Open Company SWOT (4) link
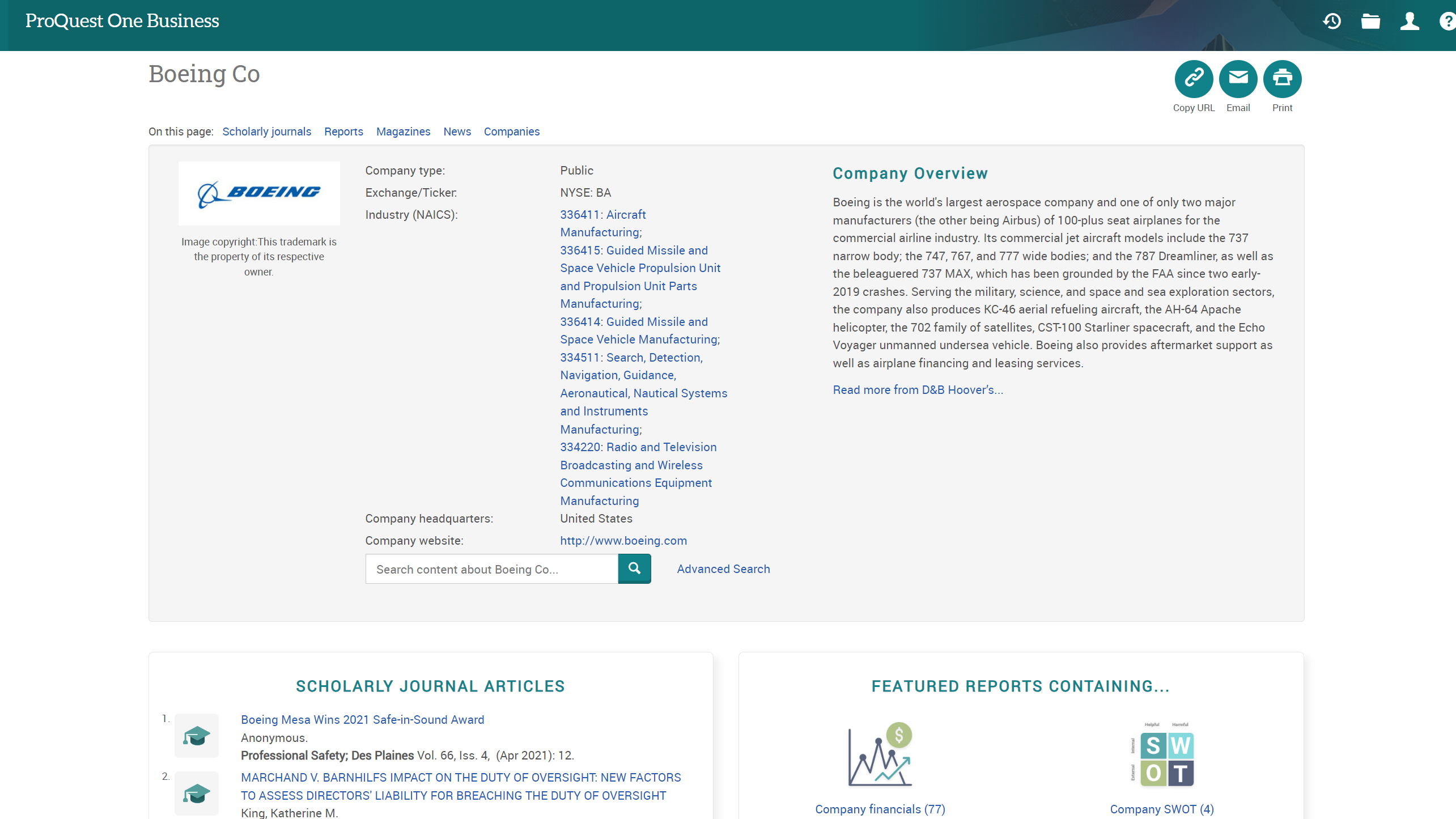 point(1162,809)
